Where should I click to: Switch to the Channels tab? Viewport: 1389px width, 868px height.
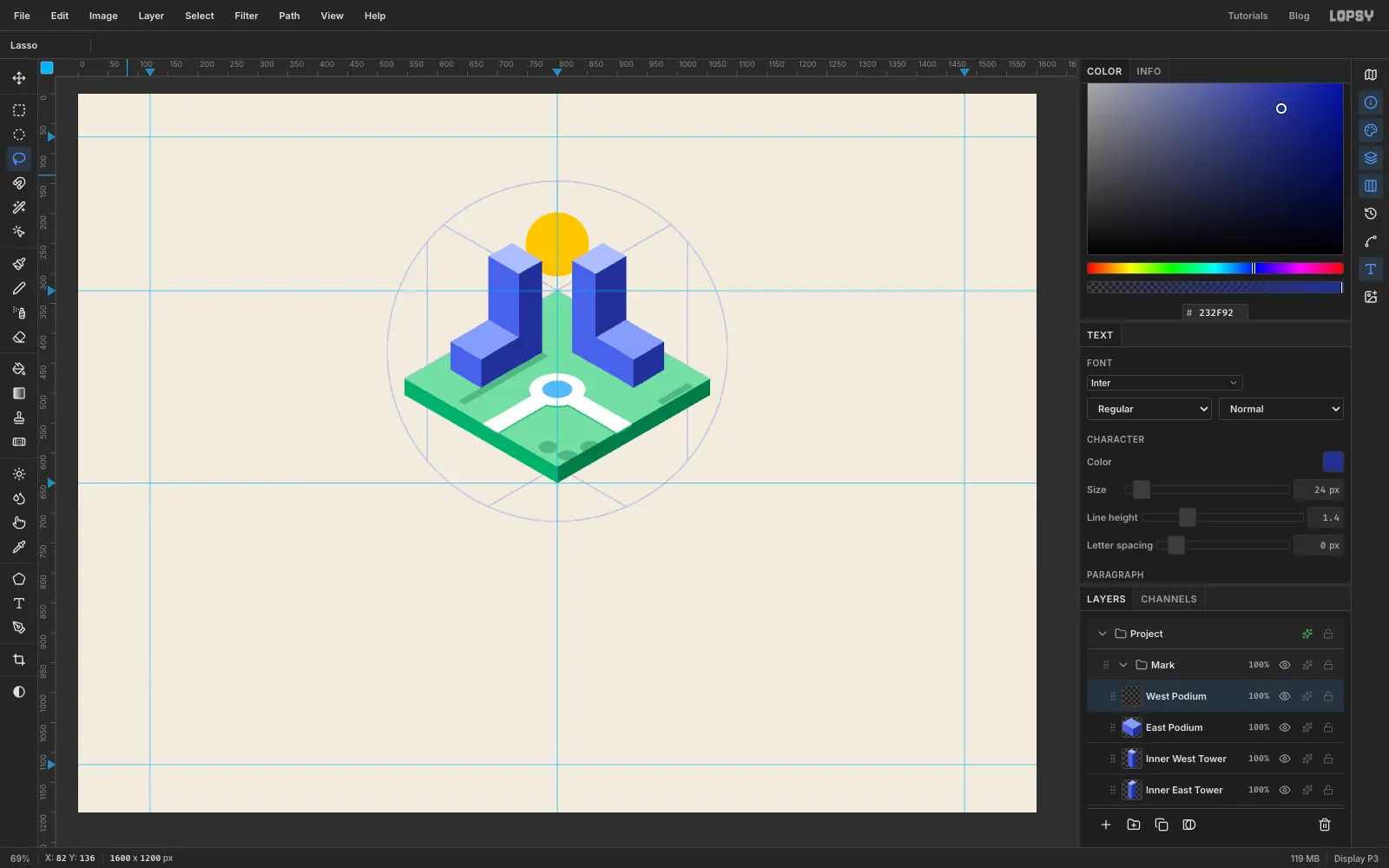(1168, 599)
